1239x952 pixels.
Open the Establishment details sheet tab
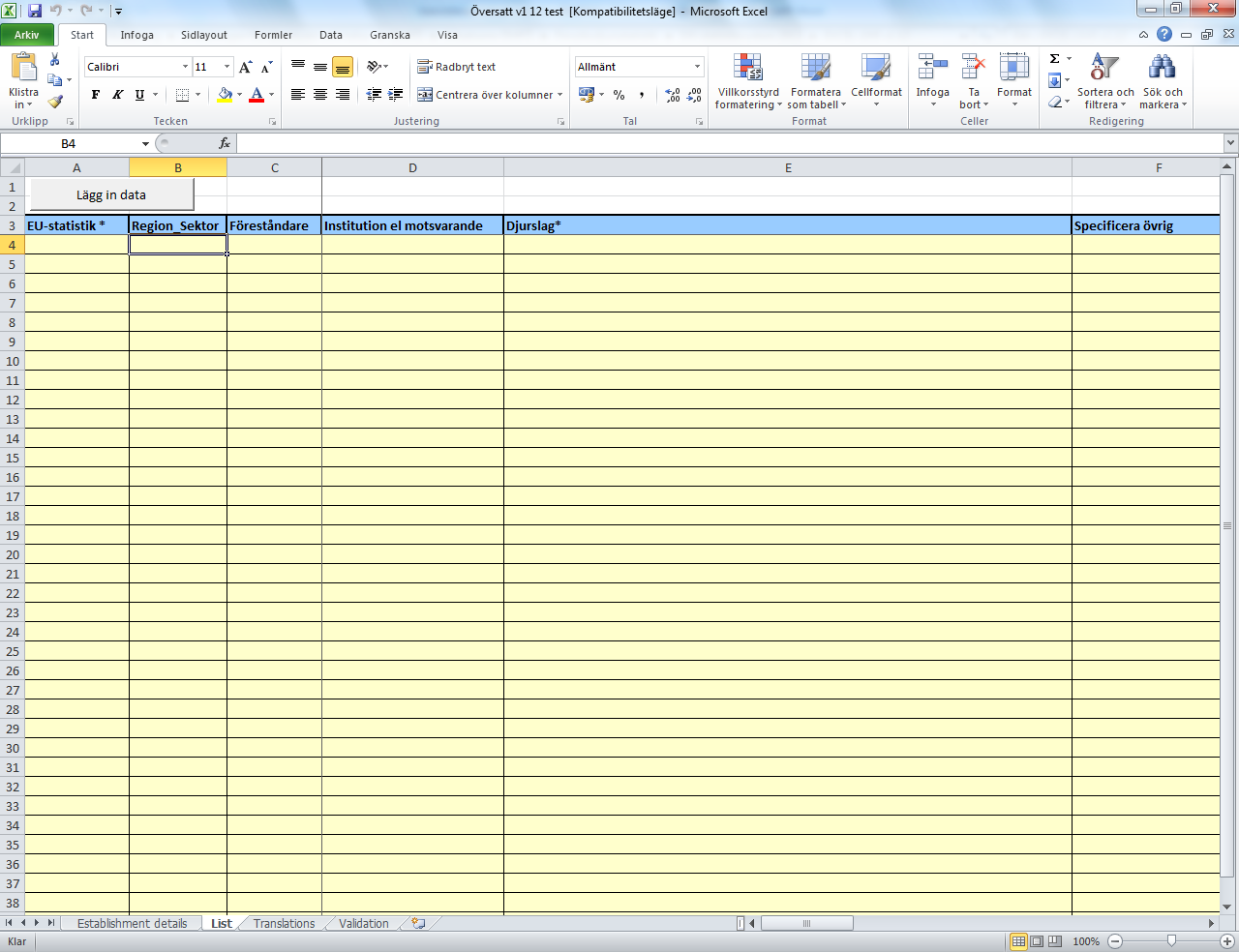tap(133, 923)
